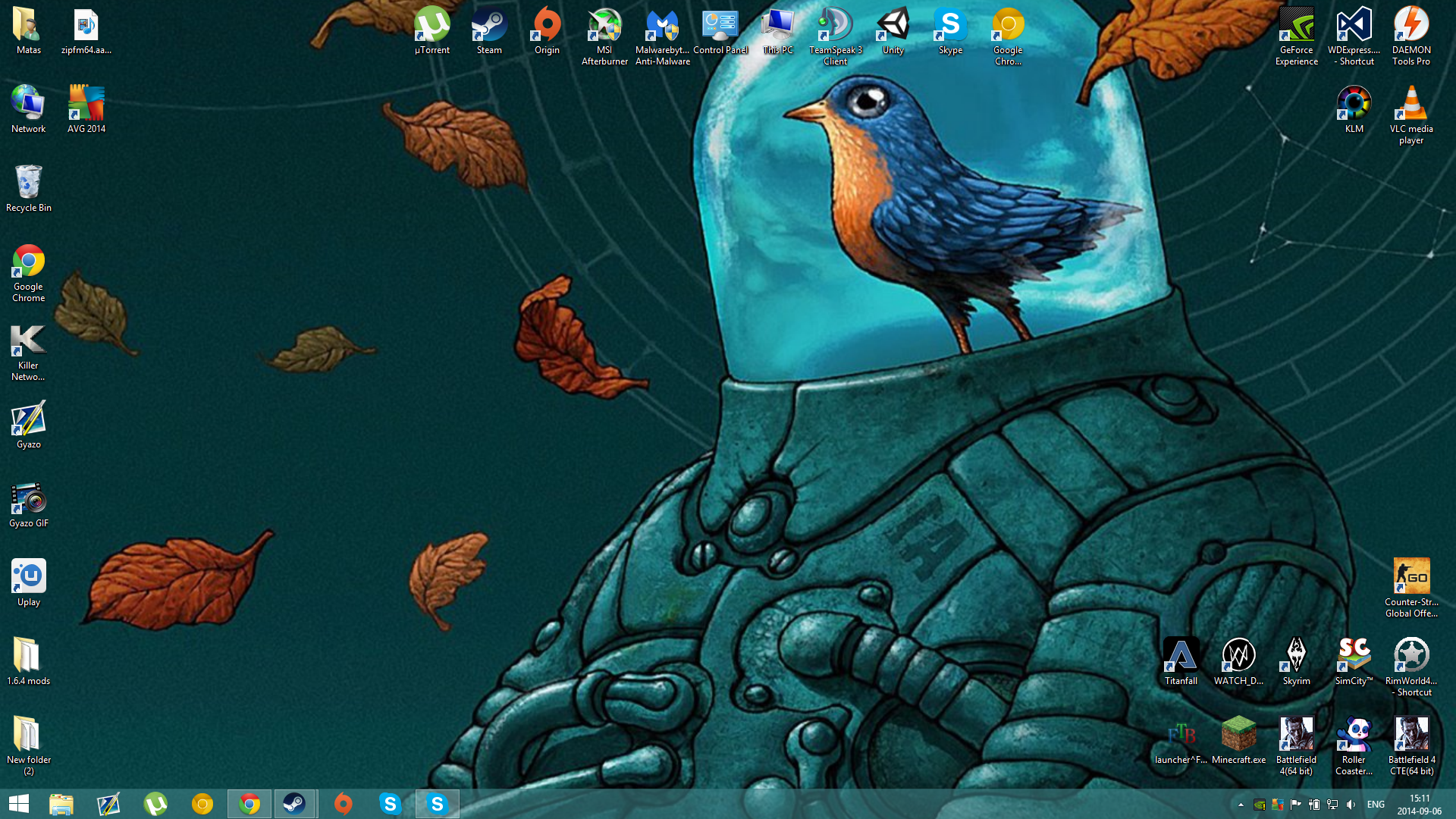Viewport: 1456px width, 819px height.
Task: Launch the Gyazo GIF desktop shortcut
Action: click(x=29, y=504)
